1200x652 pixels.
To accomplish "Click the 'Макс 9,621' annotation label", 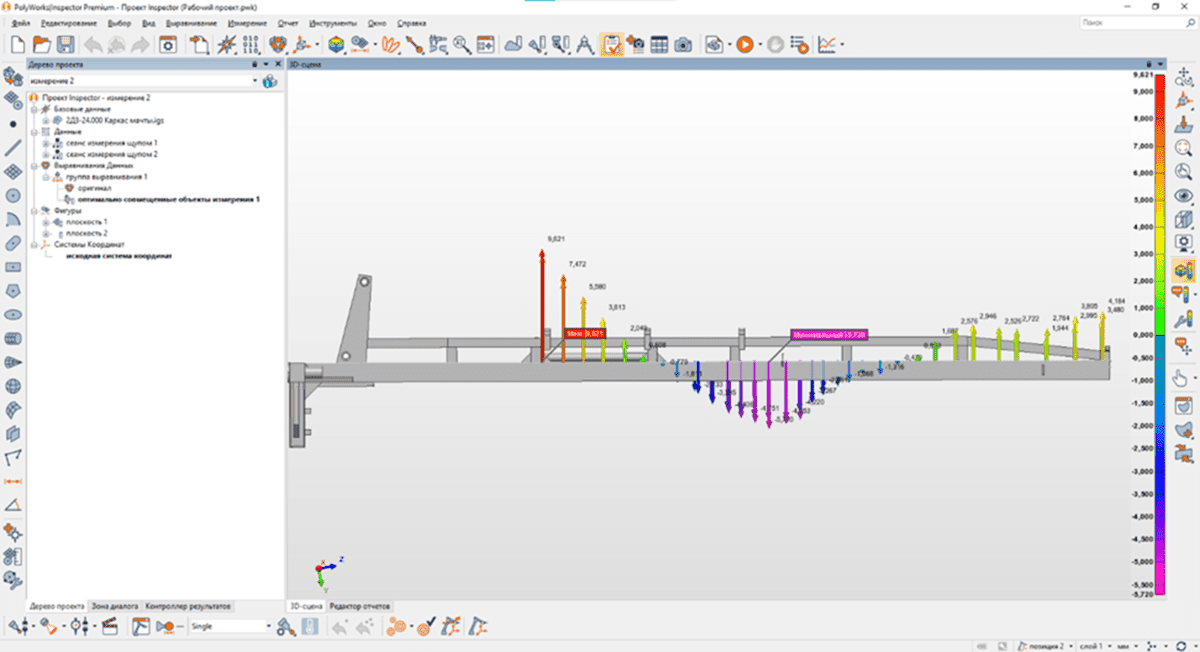I will tap(585, 333).
